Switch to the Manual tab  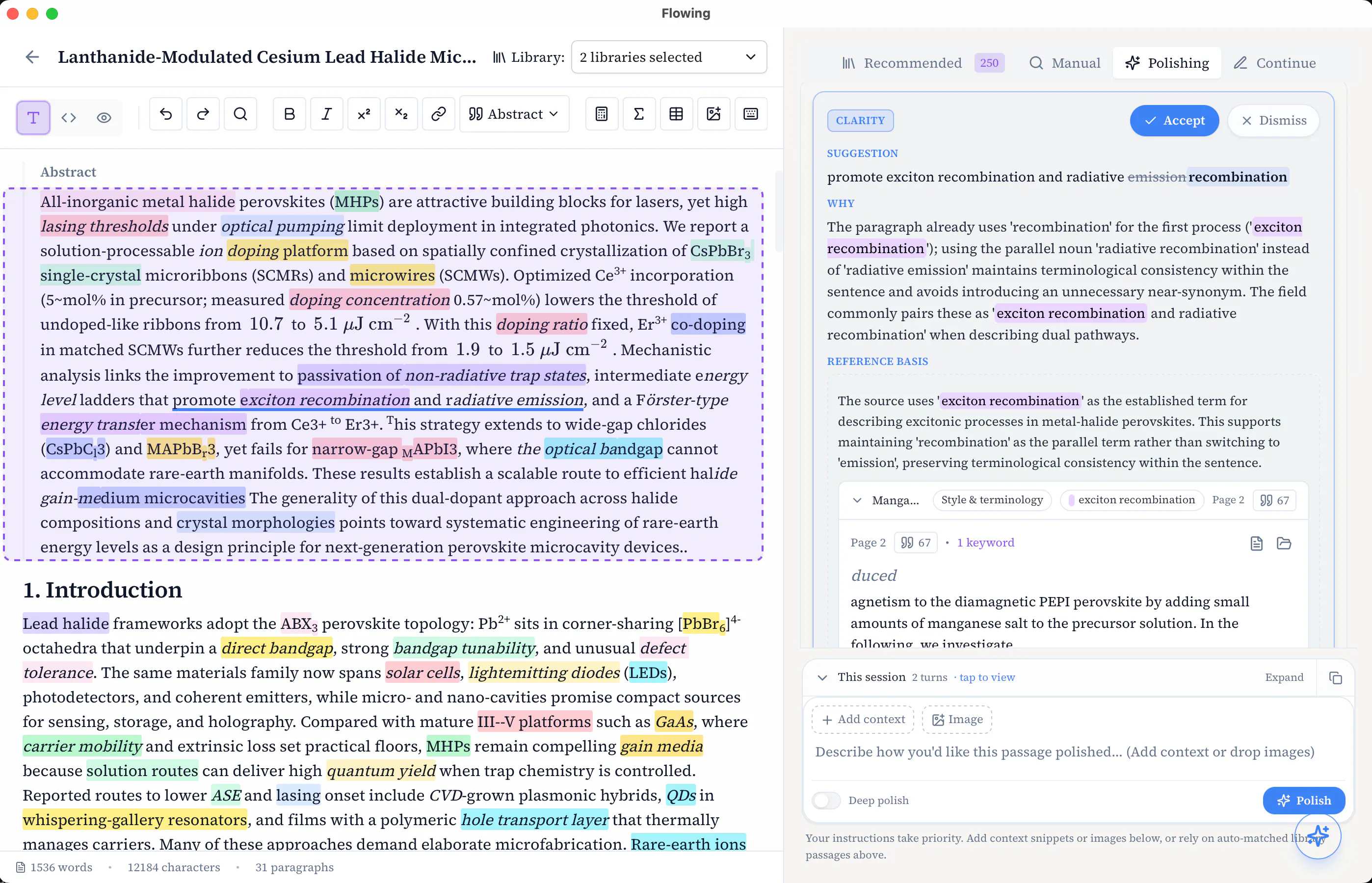pos(1065,63)
